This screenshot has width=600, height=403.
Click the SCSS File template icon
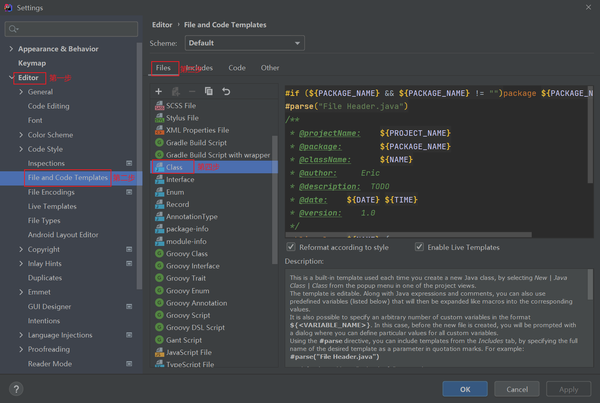point(160,105)
